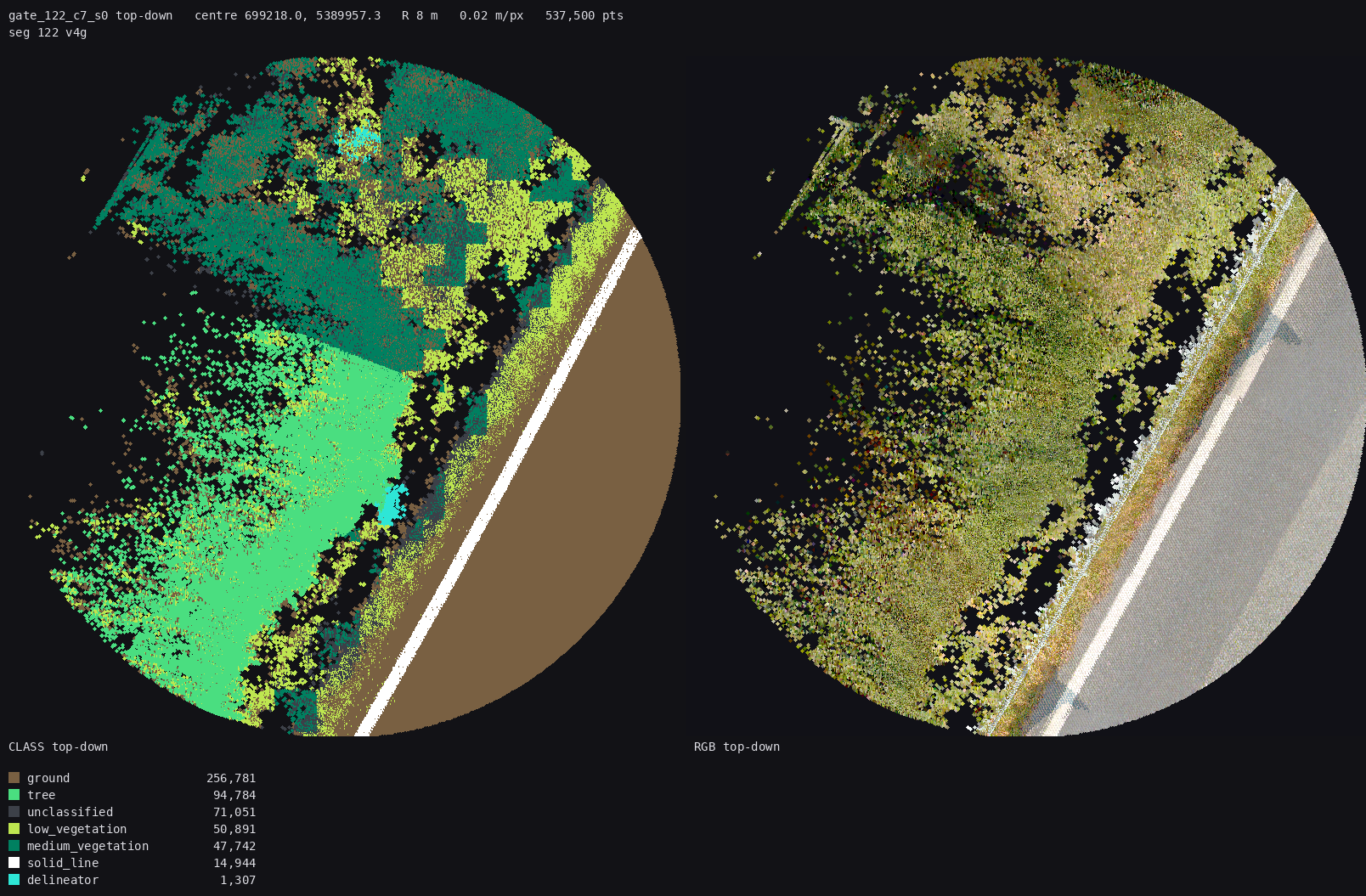Click the solid_line legend color swatch
The height and width of the screenshot is (896, 1366).
14,863
